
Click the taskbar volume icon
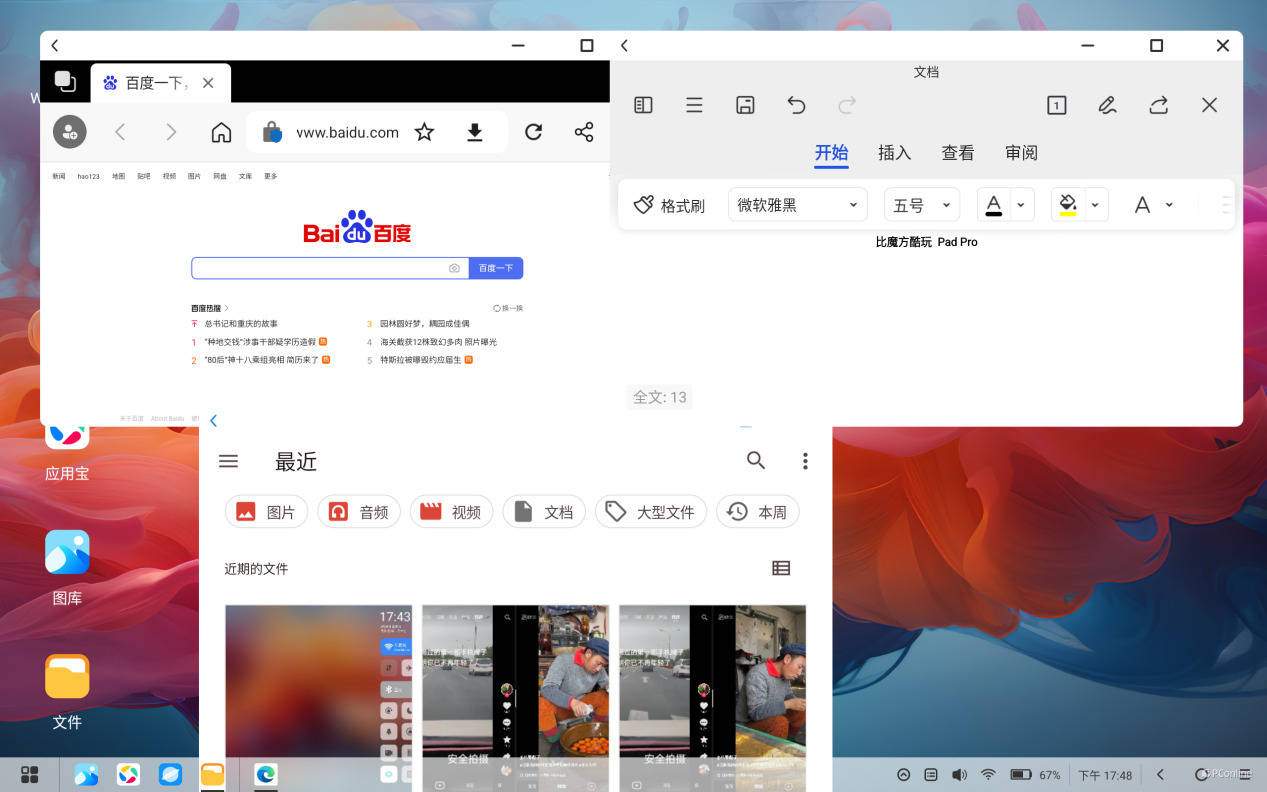point(959,775)
